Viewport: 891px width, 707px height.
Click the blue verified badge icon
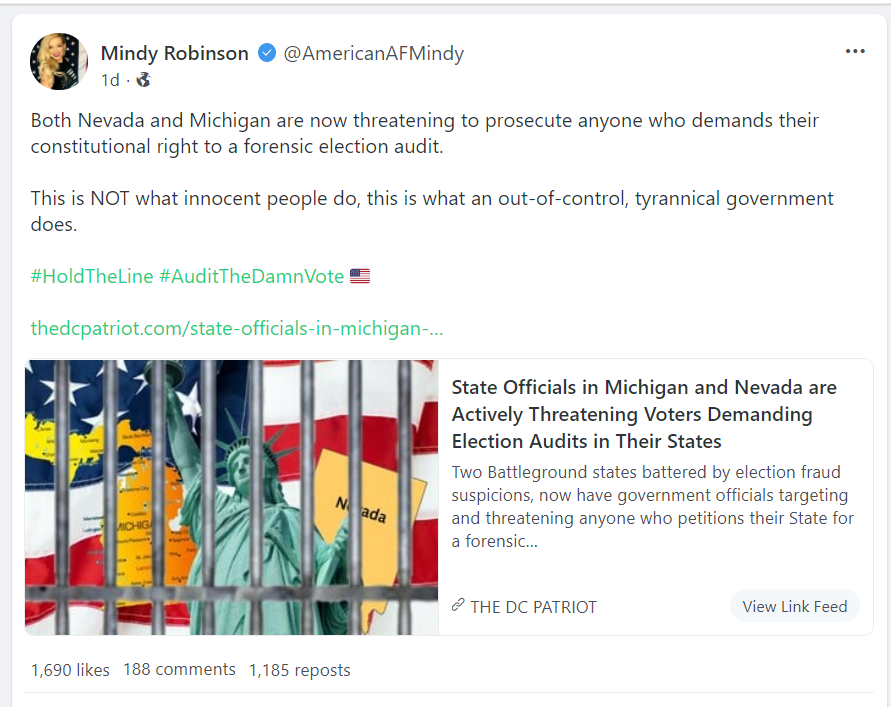coord(267,53)
